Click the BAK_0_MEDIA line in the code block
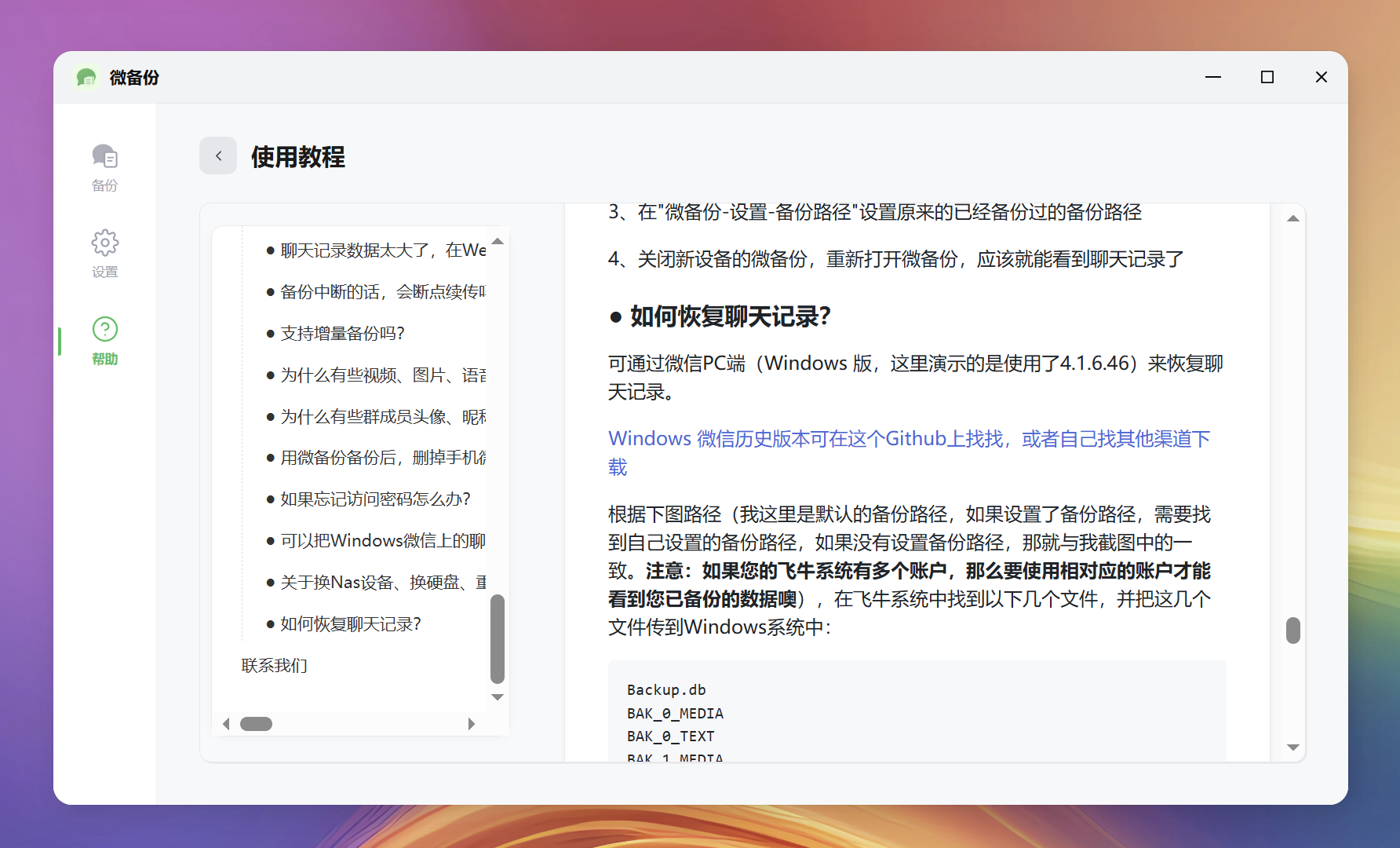Image resolution: width=1400 pixels, height=848 pixels. pos(675,714)
